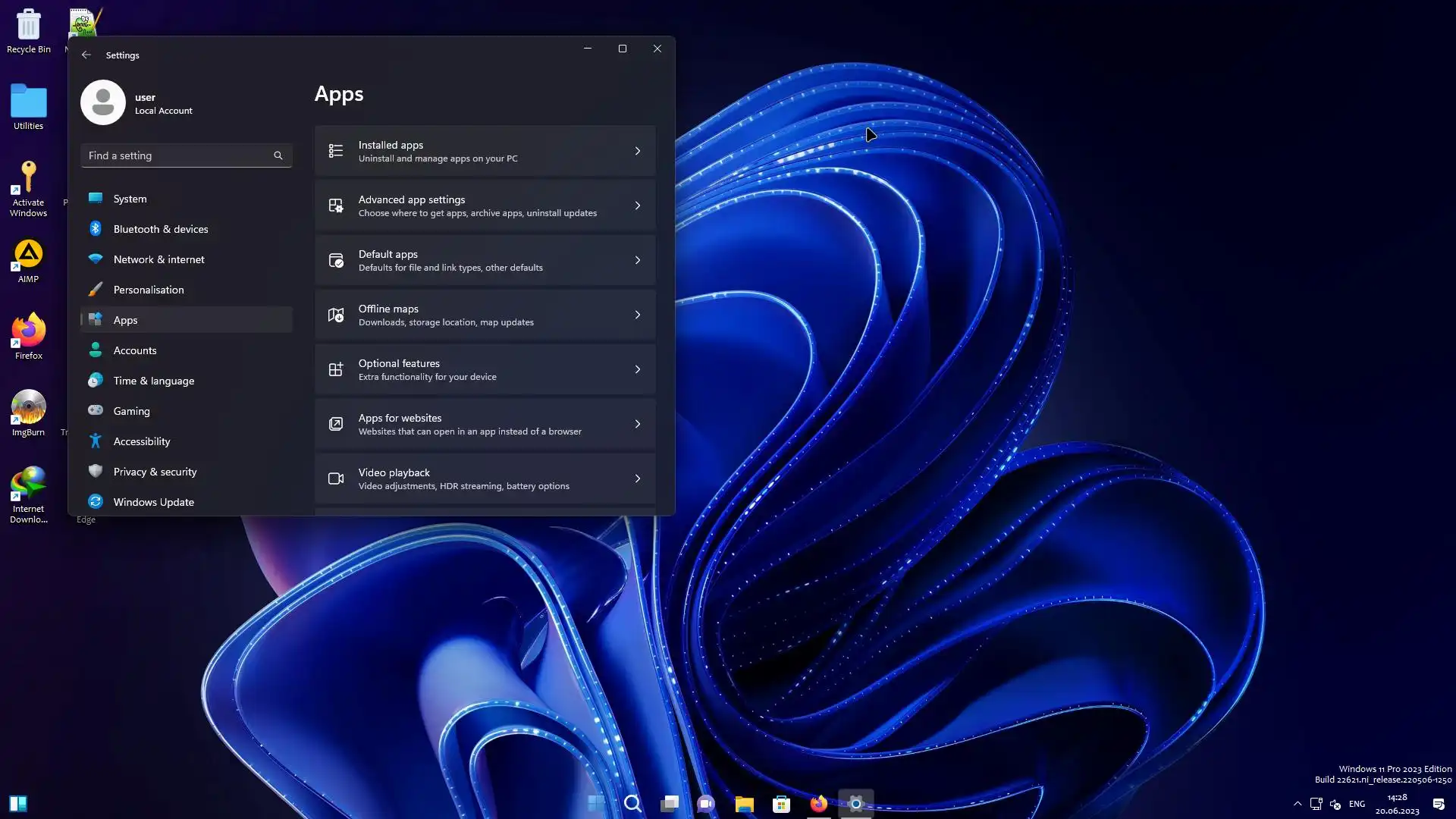Click the Find a setting search box
This screenshot has width=1456, height=819.
point(178,155)
